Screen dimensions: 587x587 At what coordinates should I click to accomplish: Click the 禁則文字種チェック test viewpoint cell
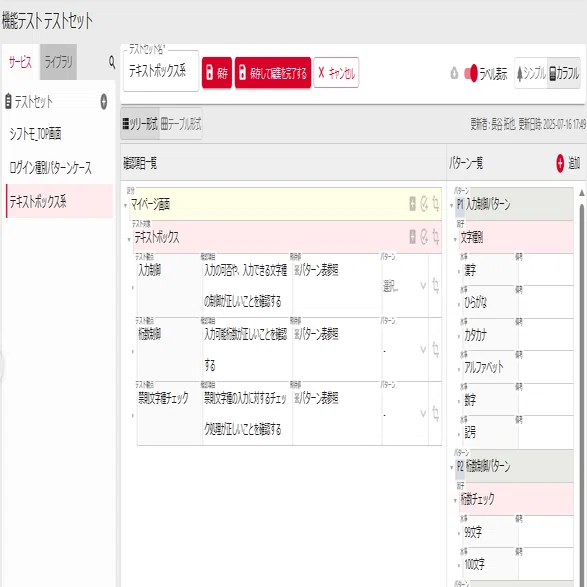coord(169,414)
